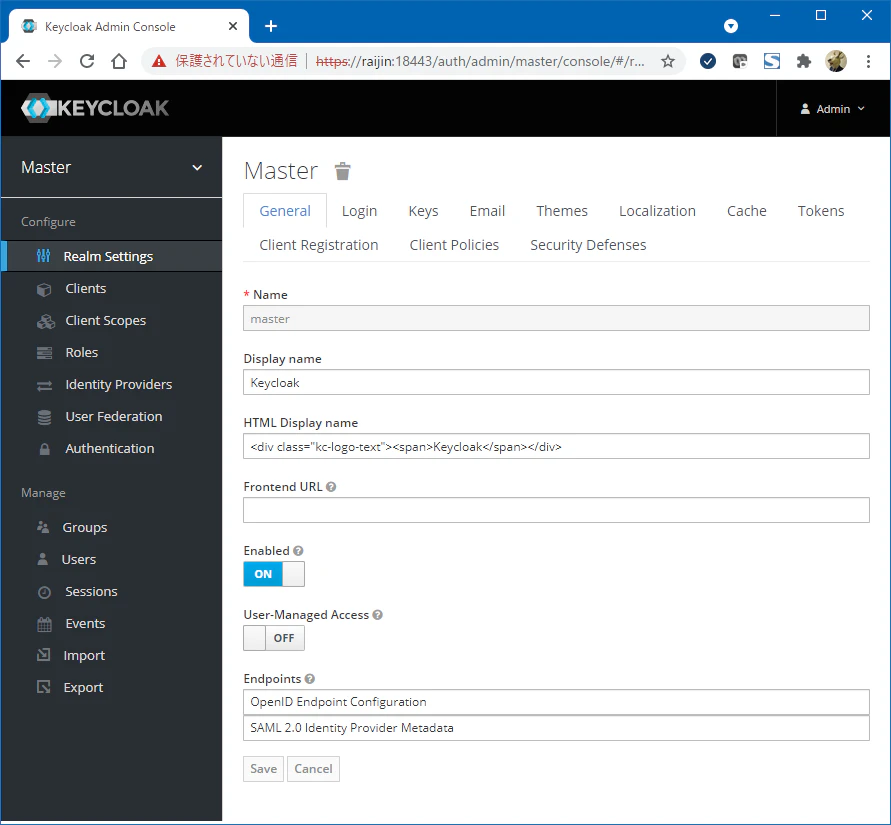Open the Security Defenses tab
Viewport: 891px width, 825px height.
588,245
